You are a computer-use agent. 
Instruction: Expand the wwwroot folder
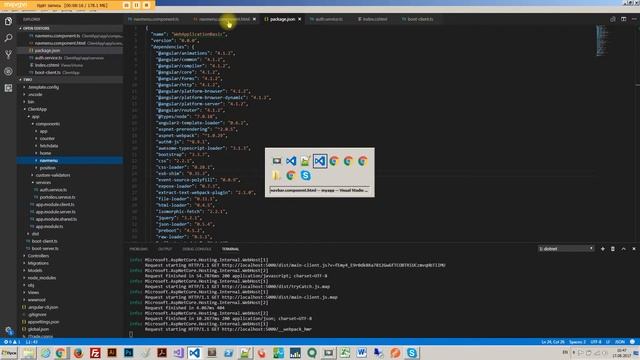point(36,300)
